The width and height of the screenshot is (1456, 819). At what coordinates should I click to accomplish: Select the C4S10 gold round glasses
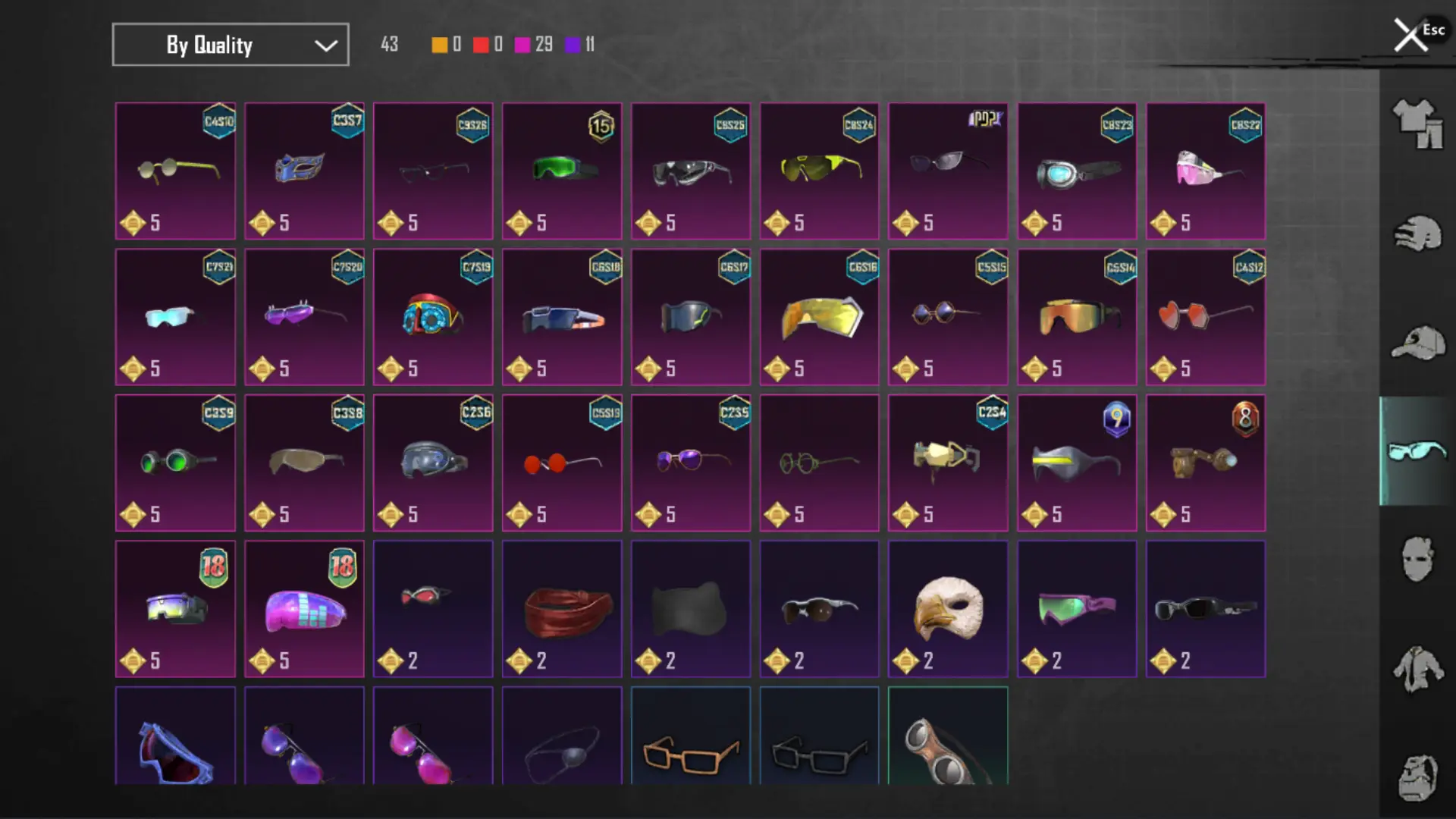click(175, 171)
